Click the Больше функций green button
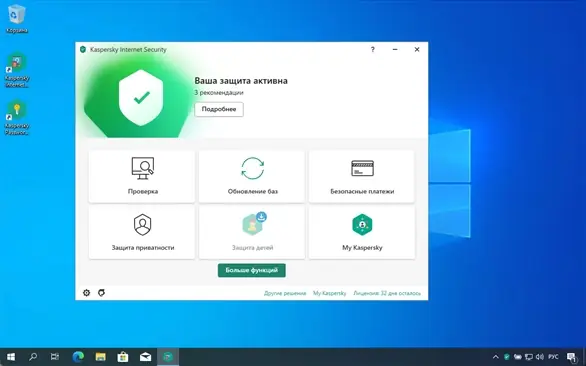586x366 pixels. (252, 270)
